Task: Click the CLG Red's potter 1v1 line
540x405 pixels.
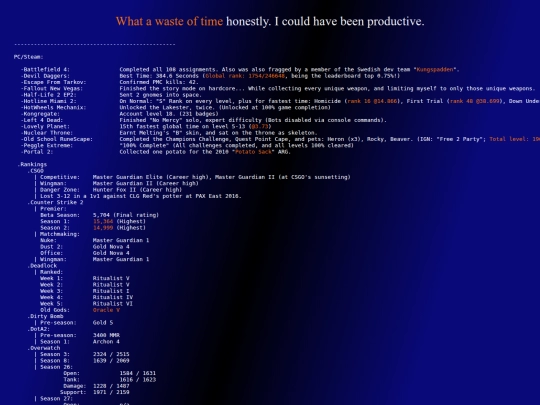Action: point(141,196)
